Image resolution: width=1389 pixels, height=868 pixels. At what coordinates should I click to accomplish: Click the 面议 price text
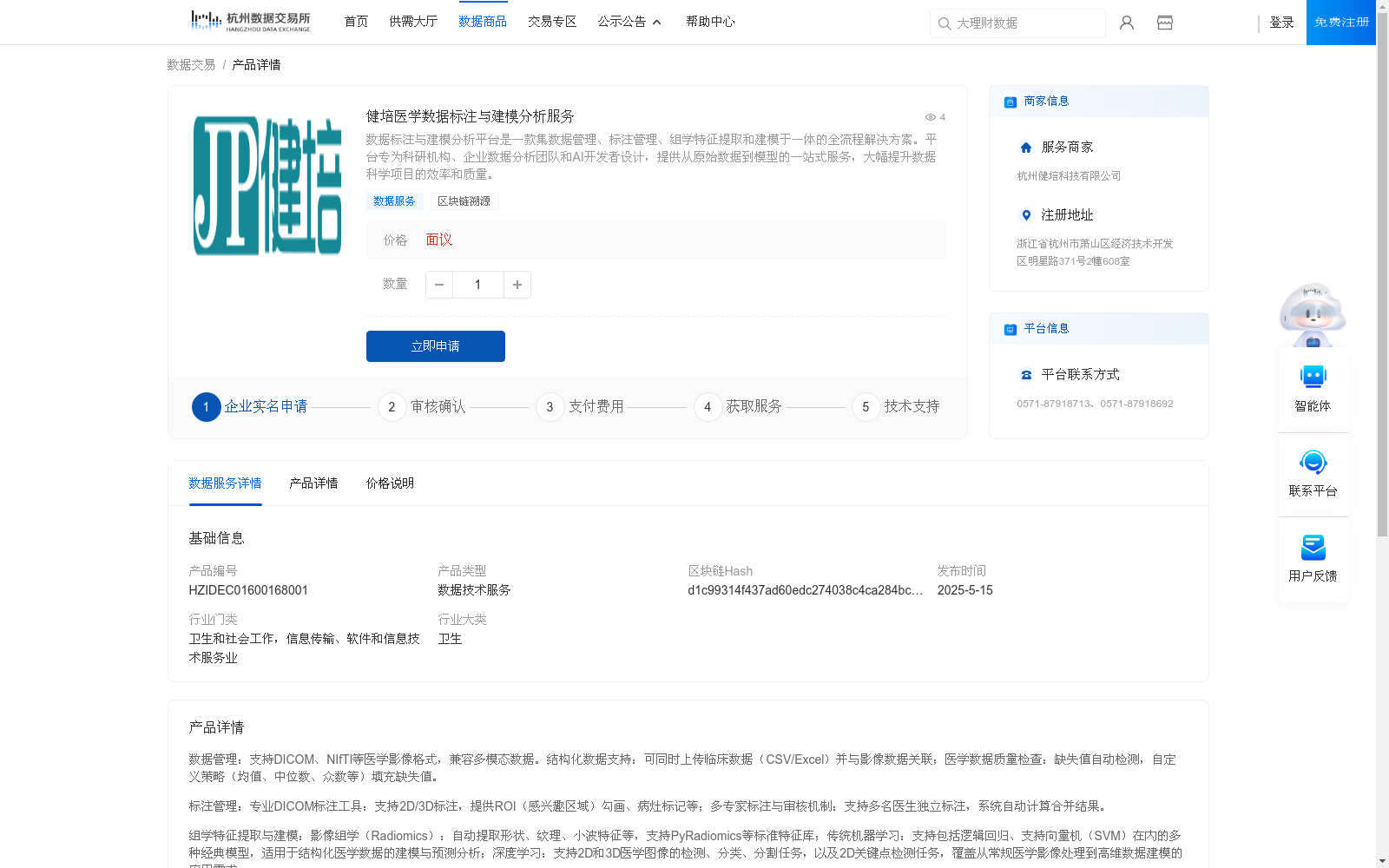click(439, 240)
